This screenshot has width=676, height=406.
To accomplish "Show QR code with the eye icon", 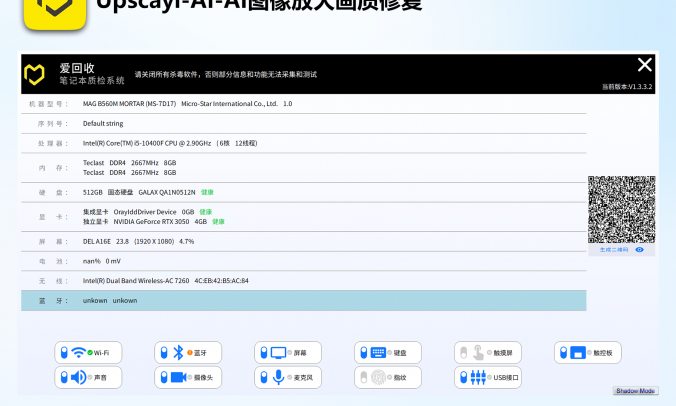I will point(639,250).
